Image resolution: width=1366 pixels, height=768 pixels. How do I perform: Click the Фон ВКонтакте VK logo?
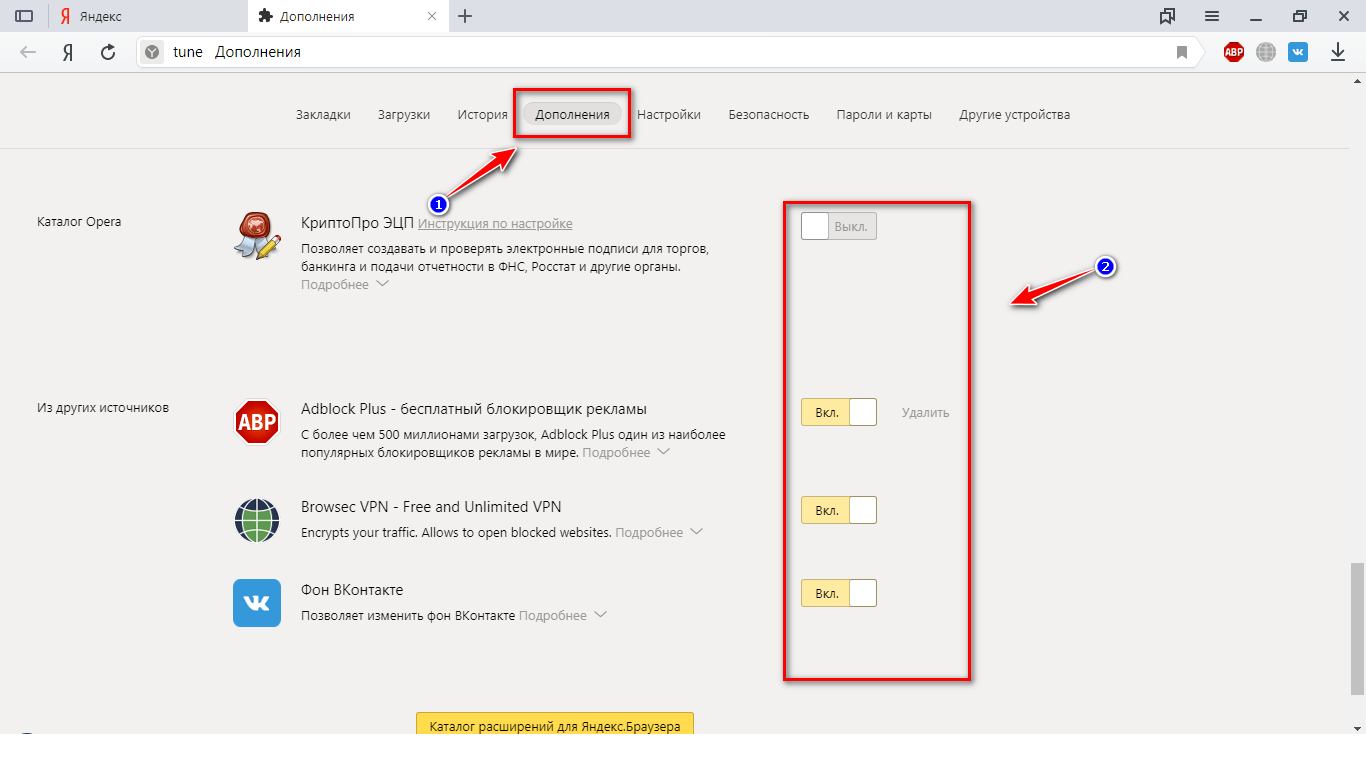click(x=257, y=603)
